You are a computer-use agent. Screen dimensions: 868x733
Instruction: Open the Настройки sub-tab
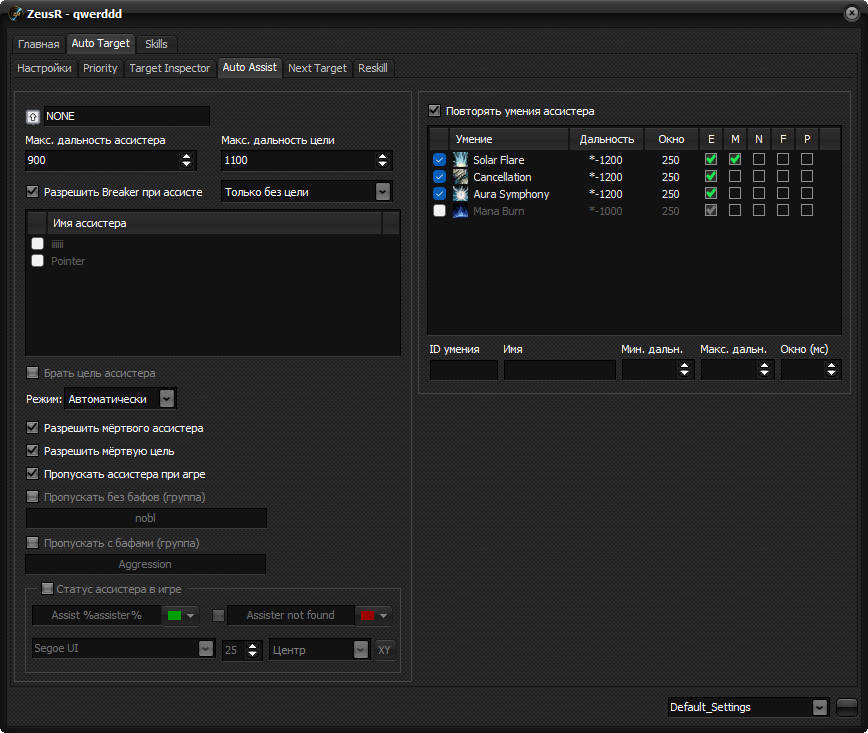44,68
